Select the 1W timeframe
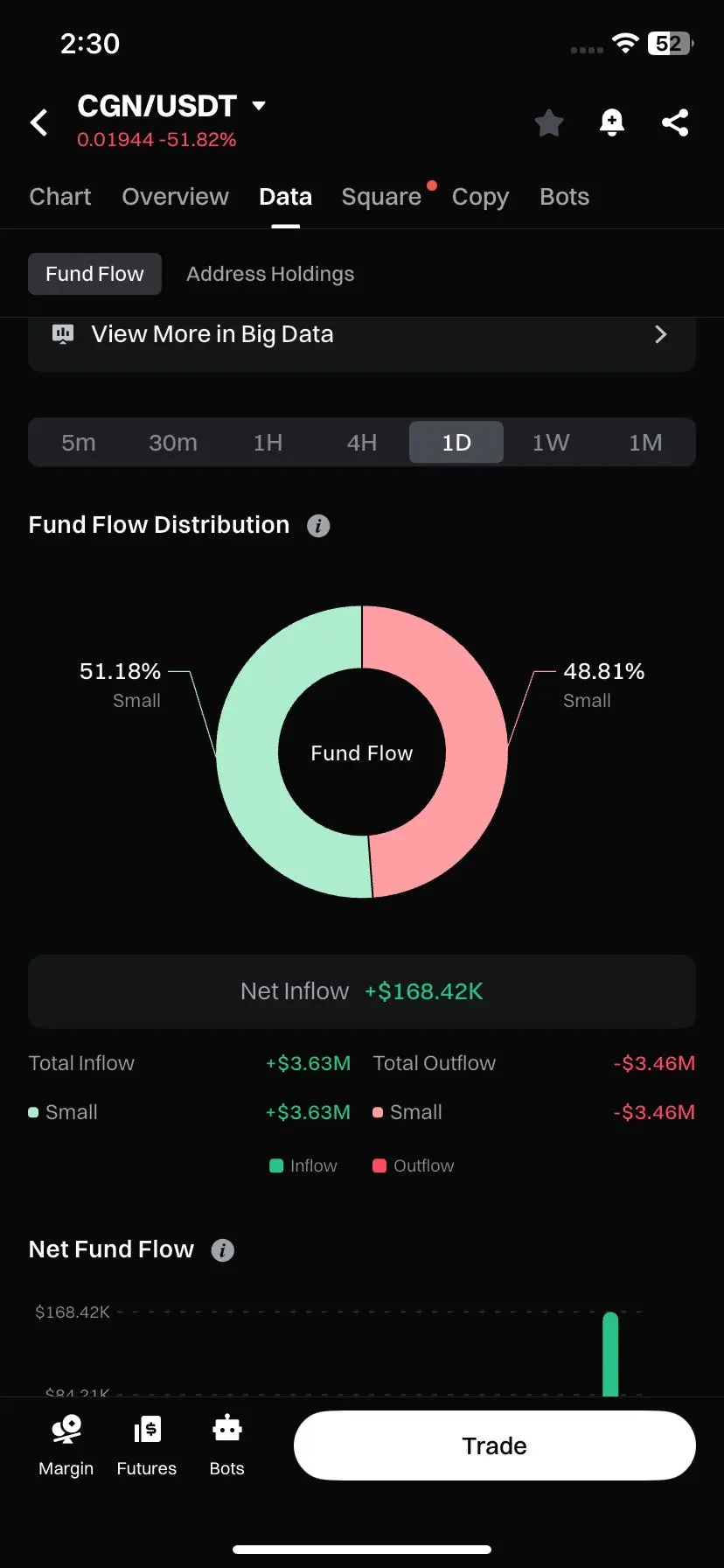Image resolution: width=724 pixels, height=1568 pixels. pos(551,443)
